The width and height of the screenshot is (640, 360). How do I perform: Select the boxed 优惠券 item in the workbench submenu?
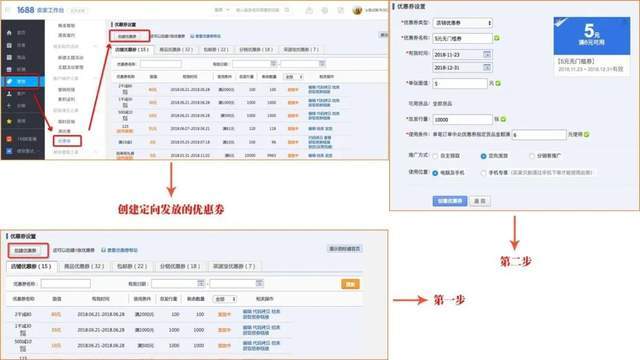click(67, 141)
